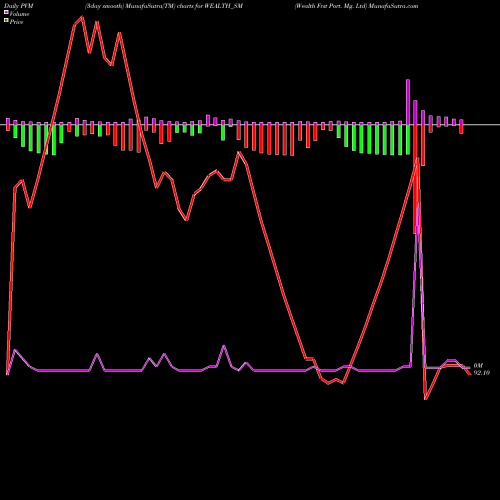
Task: Click the highest peak of the red price line
Action: (x=82, y=17)
